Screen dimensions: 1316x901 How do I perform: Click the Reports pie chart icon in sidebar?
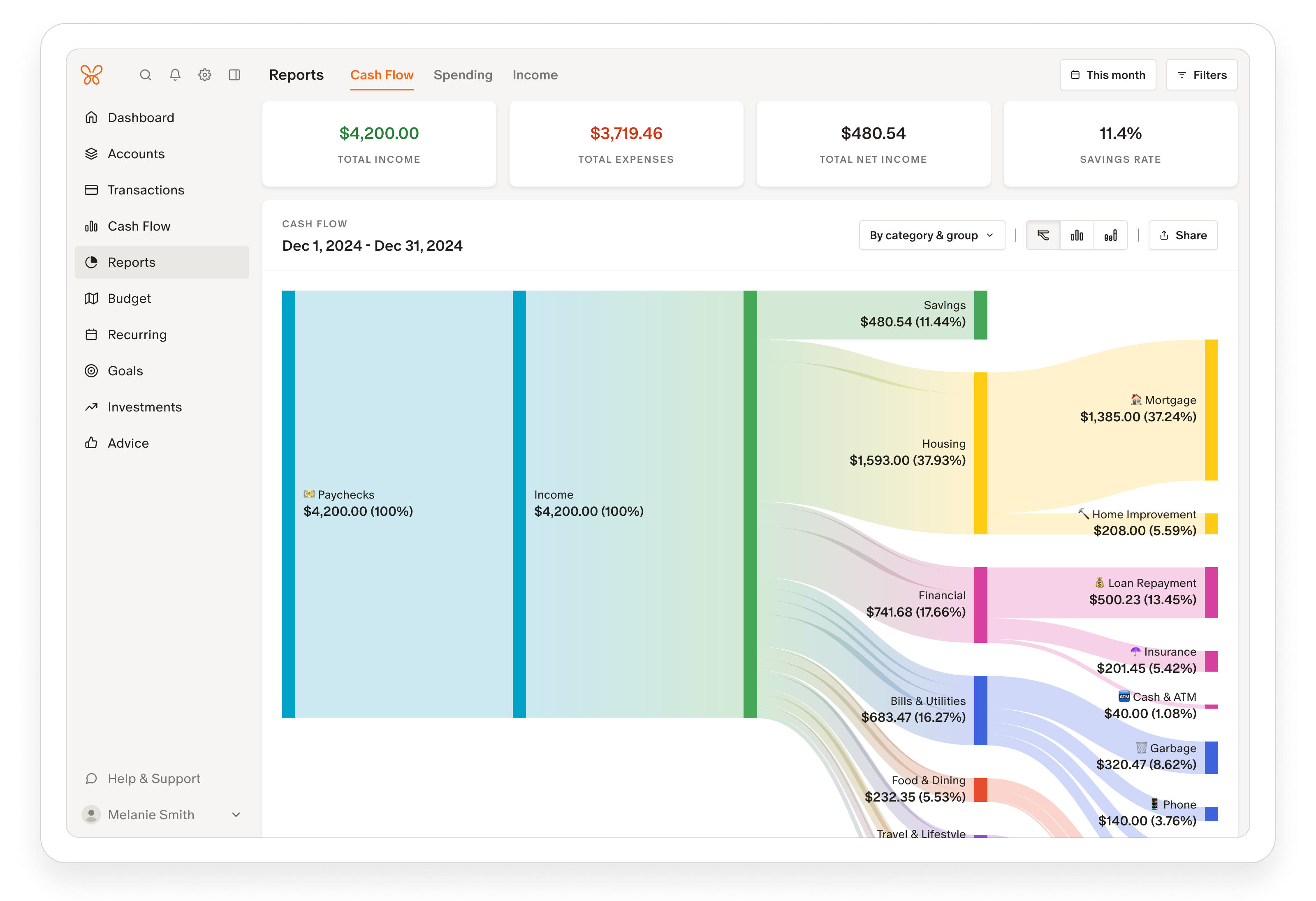click(x=91, y=262)
